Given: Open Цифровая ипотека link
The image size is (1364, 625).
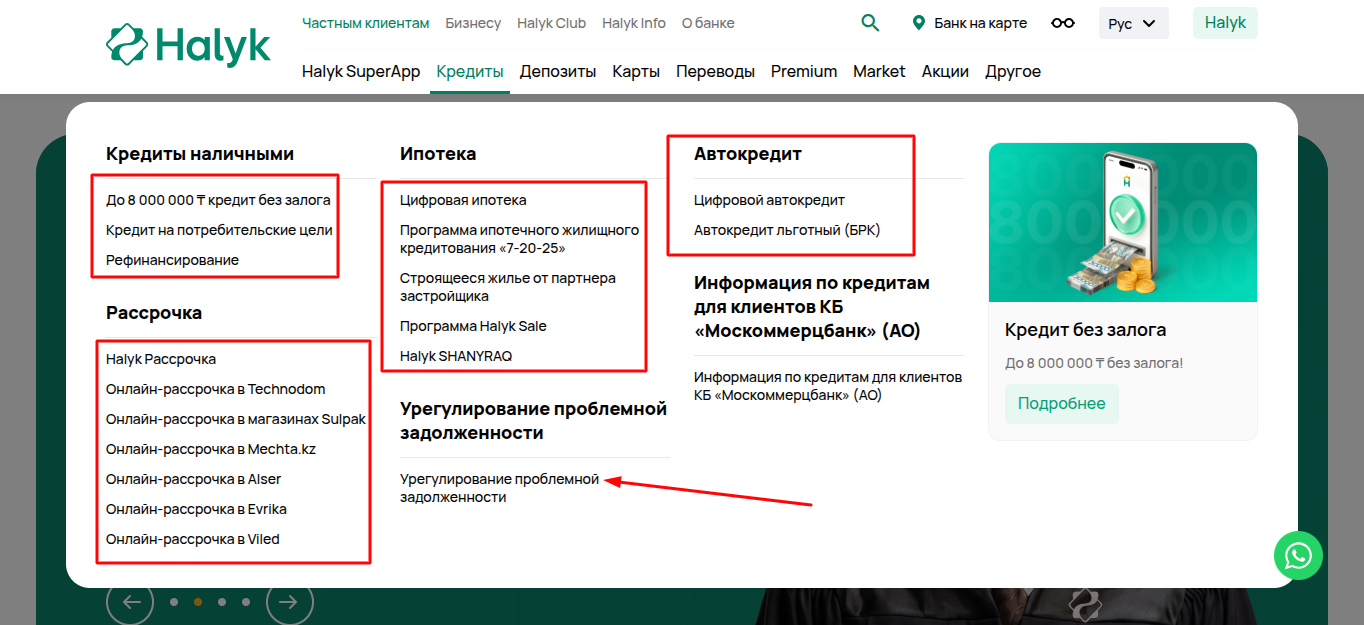Looking at the screenshot, I should [463, 200].
